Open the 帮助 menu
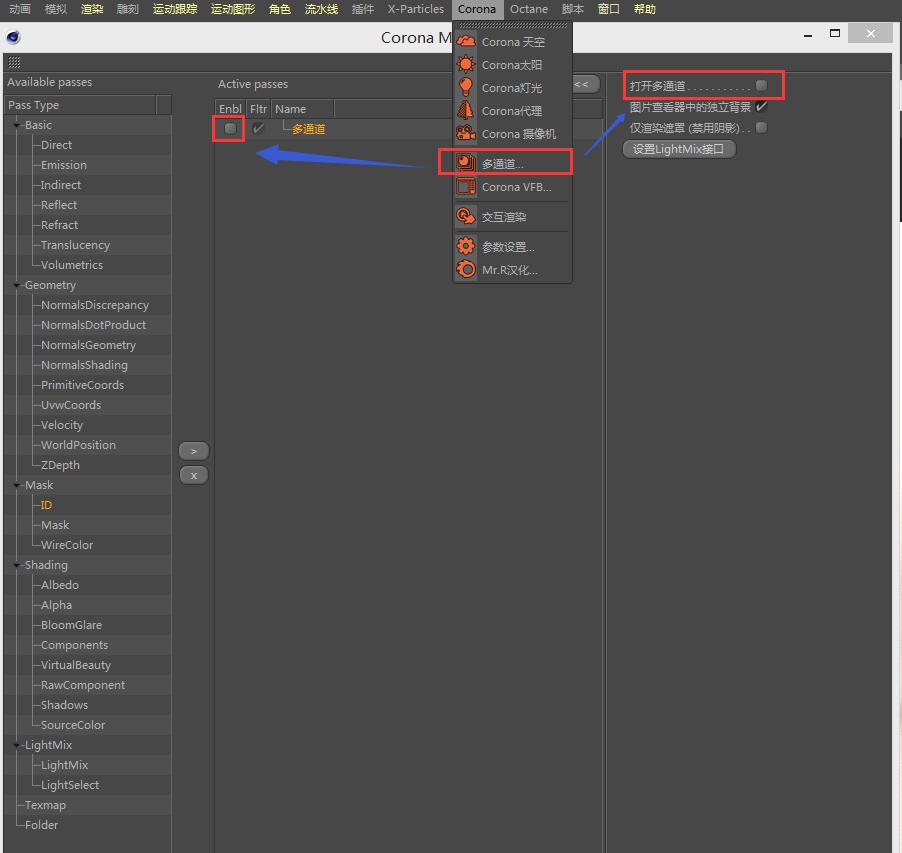Viewport: 902px width, 853px height. coord(644,9)
